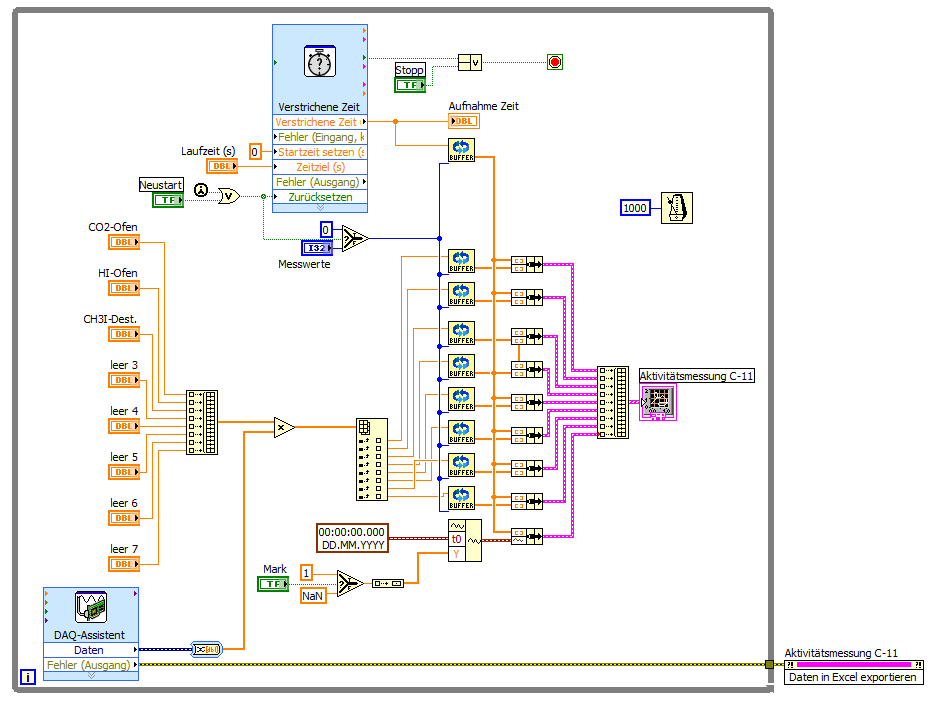Toggle the Stopp boolean terminal
Screen dimensions: 938x701
(410, 85)
